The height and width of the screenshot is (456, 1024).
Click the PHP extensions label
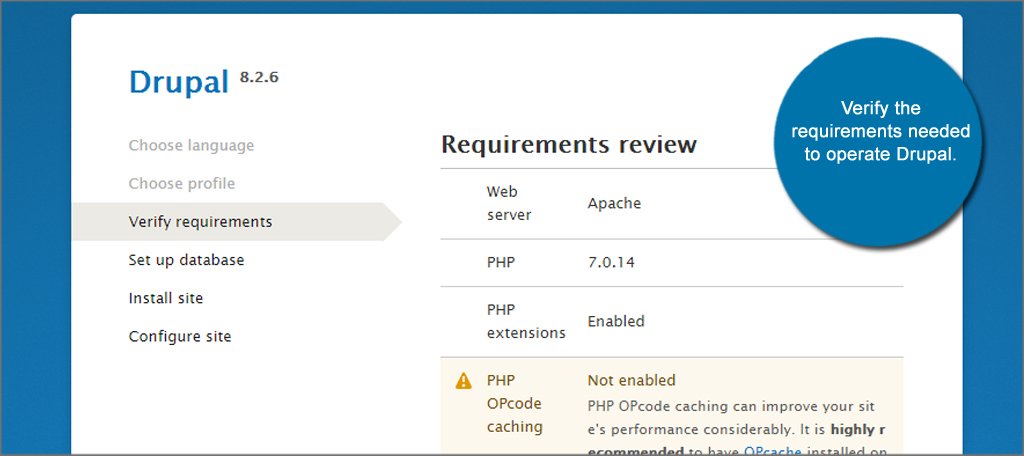point(525,321)
